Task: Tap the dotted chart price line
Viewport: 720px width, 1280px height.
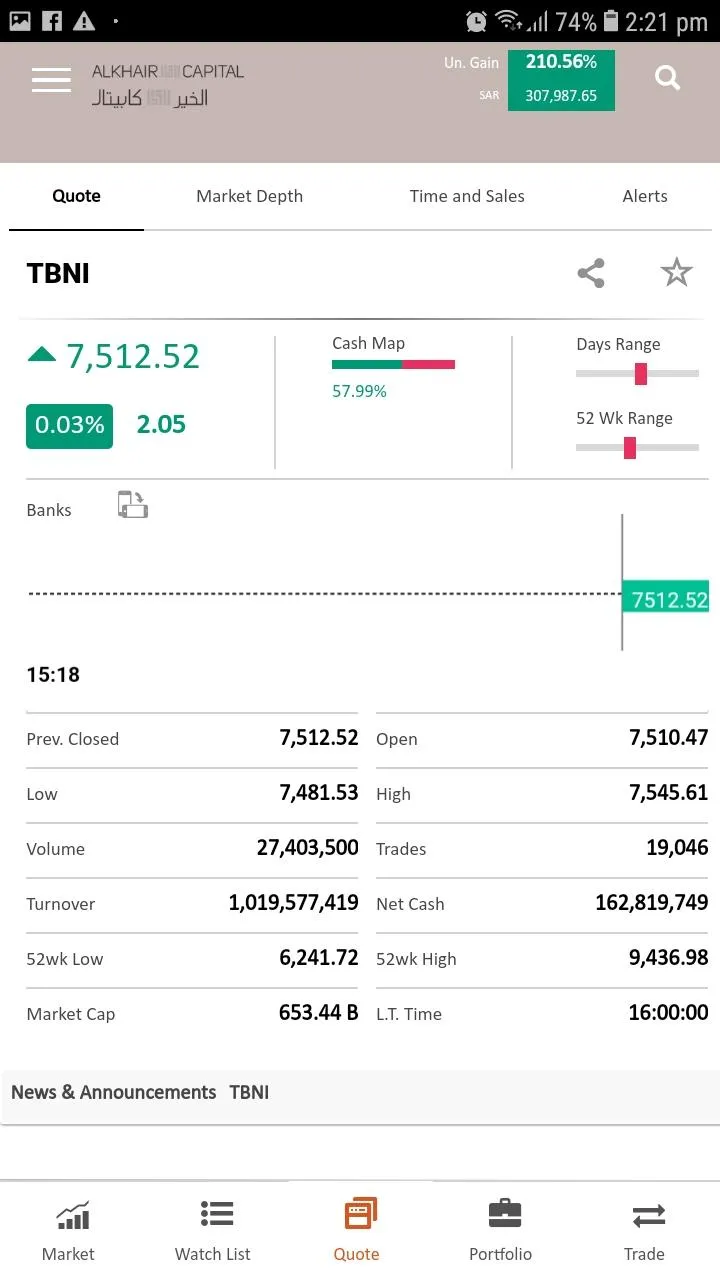Action: [x=324, y=594]
